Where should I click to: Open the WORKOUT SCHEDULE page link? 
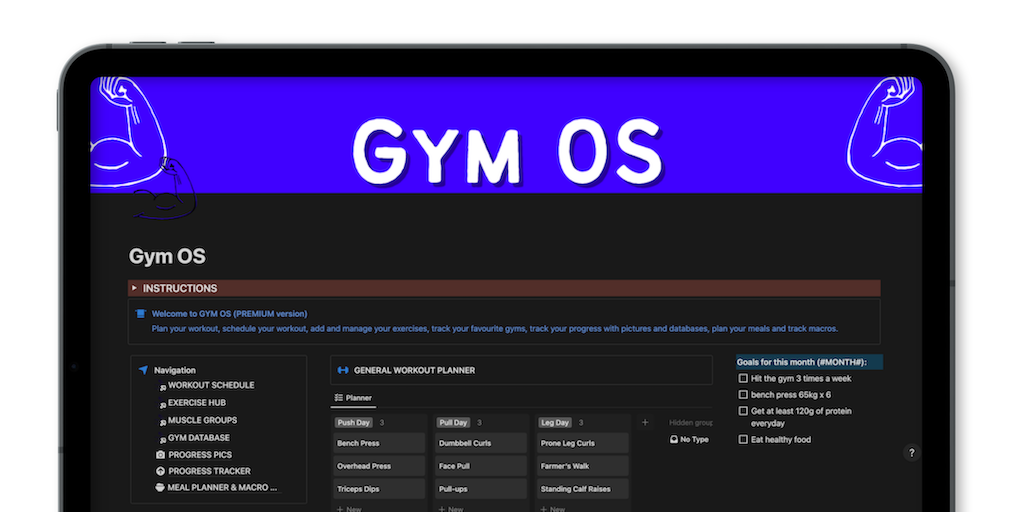click(210, 385)
